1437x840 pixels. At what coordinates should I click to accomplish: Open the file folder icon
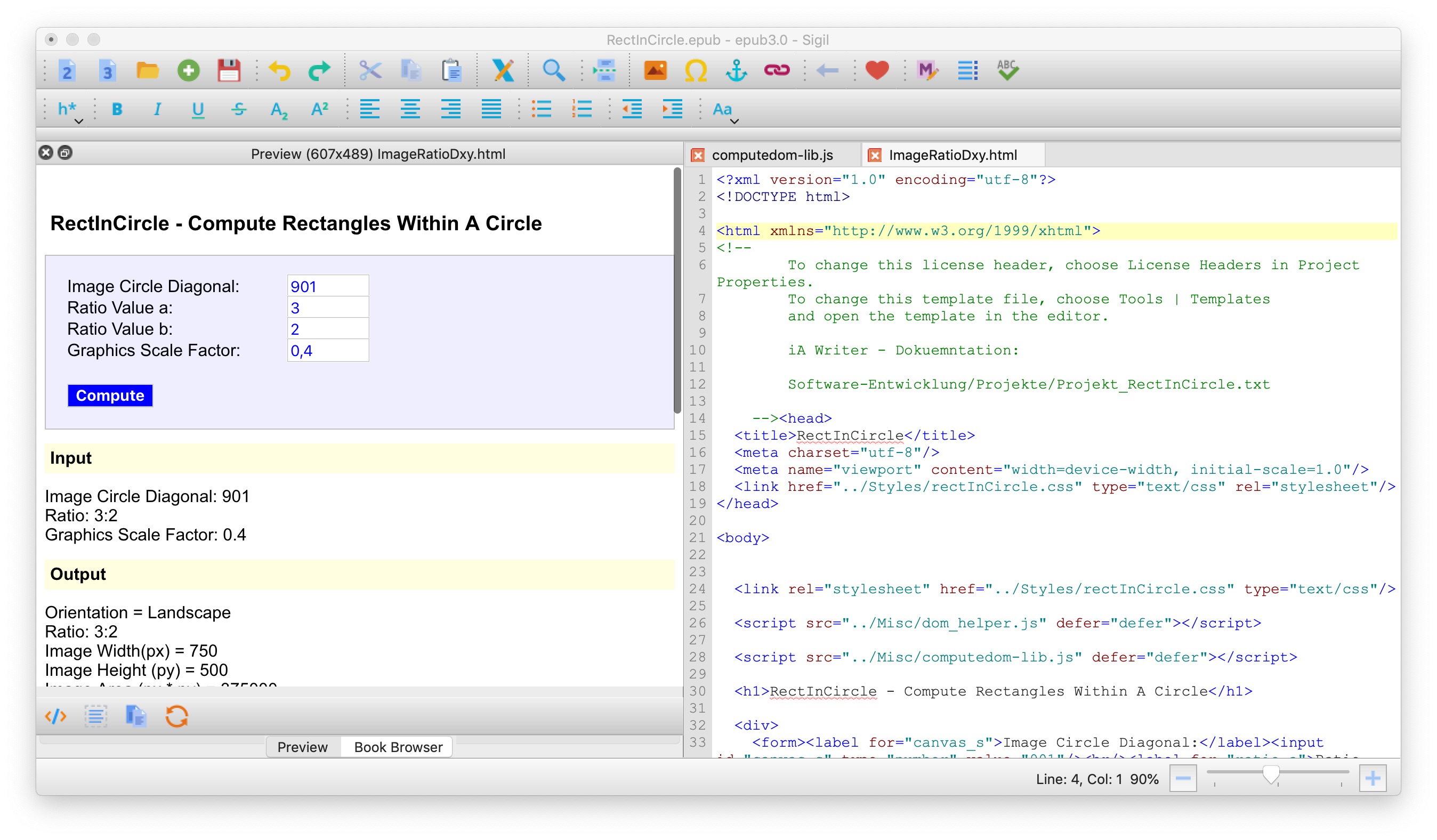click(148, 71)
